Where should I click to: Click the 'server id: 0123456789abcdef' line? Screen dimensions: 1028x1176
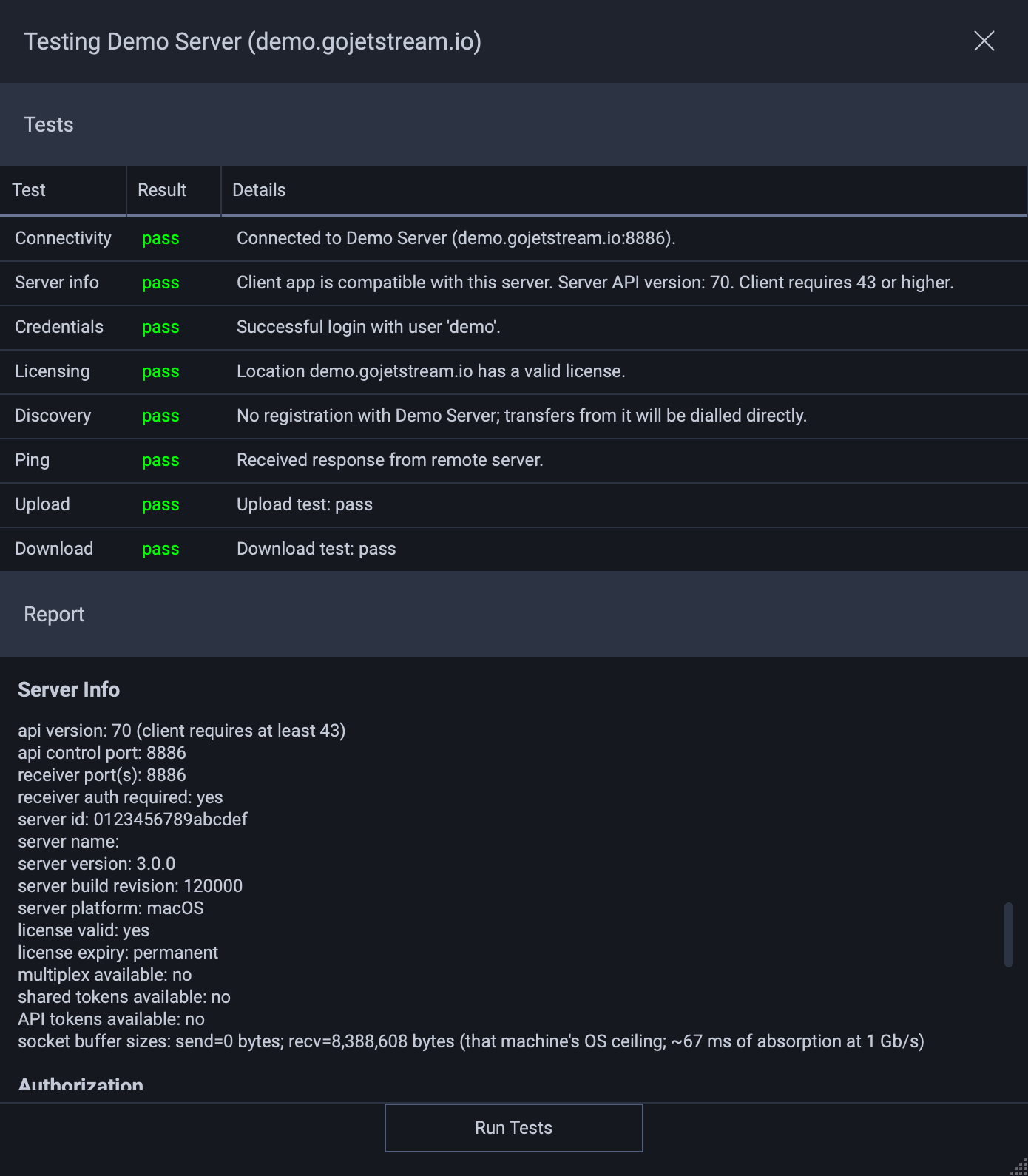click(x=132, y=820)
